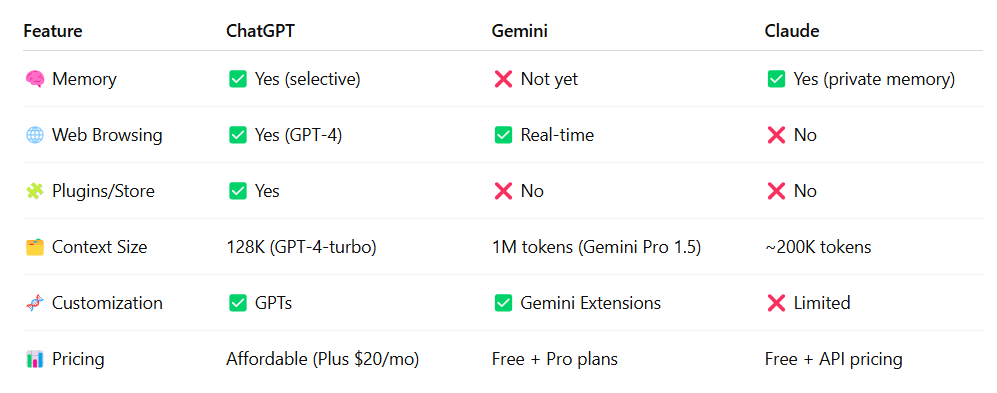Image resolution: width=997 pixels, height=393 pixels.
Task: Click the 1M tokens (Gemini Pro 1.5) text
Action: [x=596, y=247]
